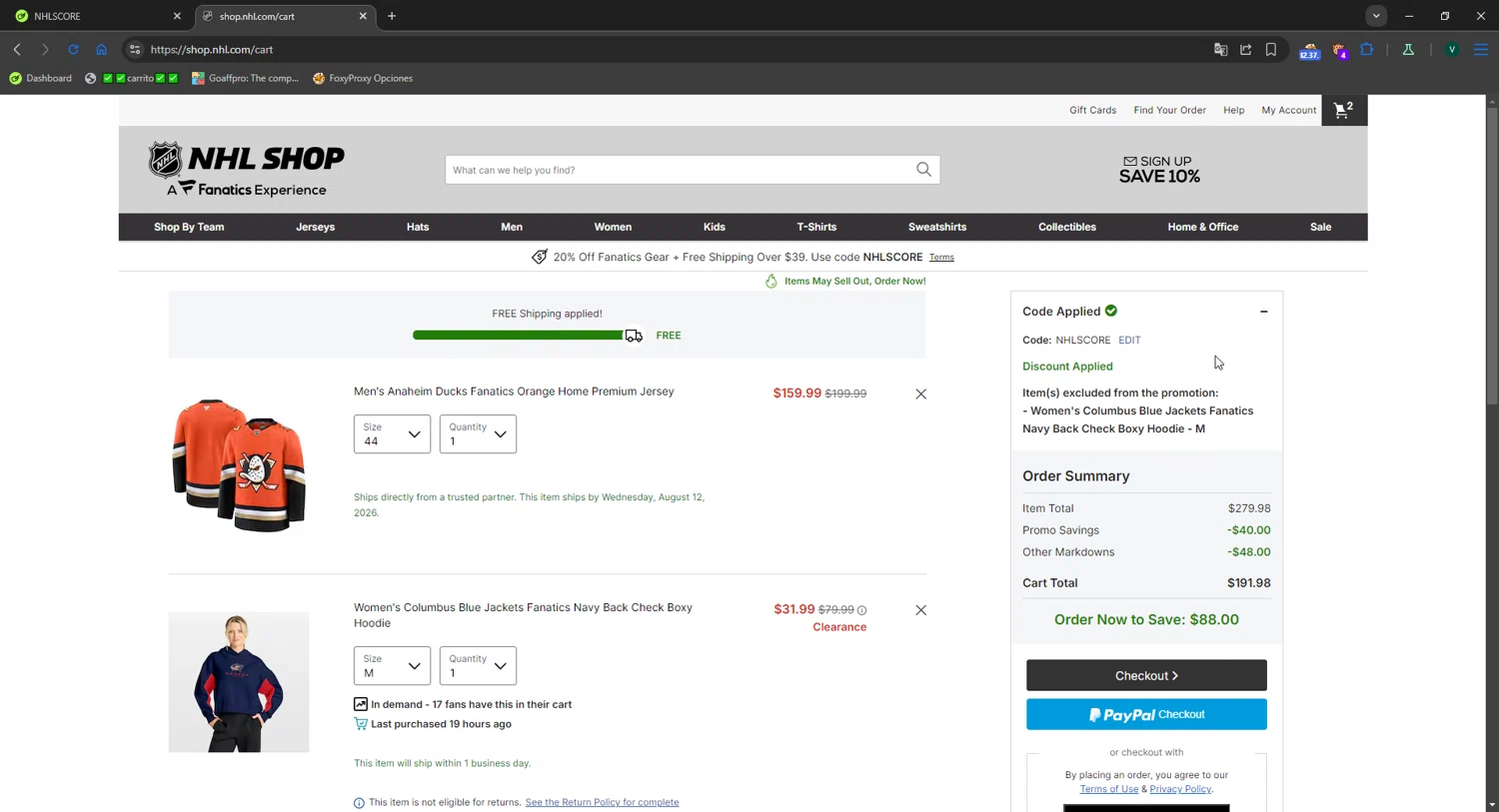Click the green flask labs icon
Image resolution: width=1499 pixels, height=812 pixels.
point(1408,49)
